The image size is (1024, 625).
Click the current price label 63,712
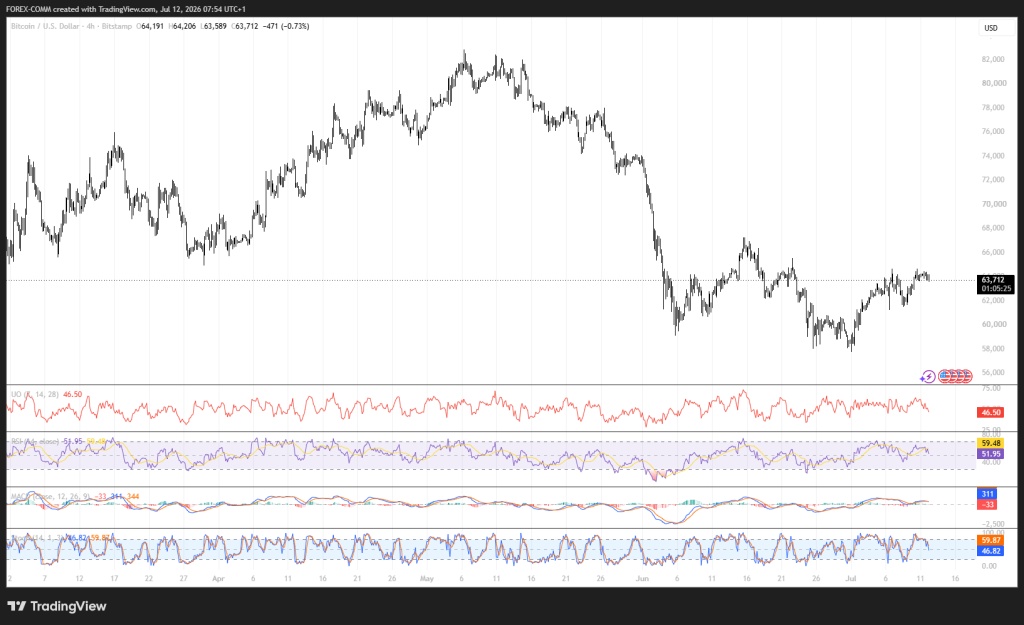point(995,284)
